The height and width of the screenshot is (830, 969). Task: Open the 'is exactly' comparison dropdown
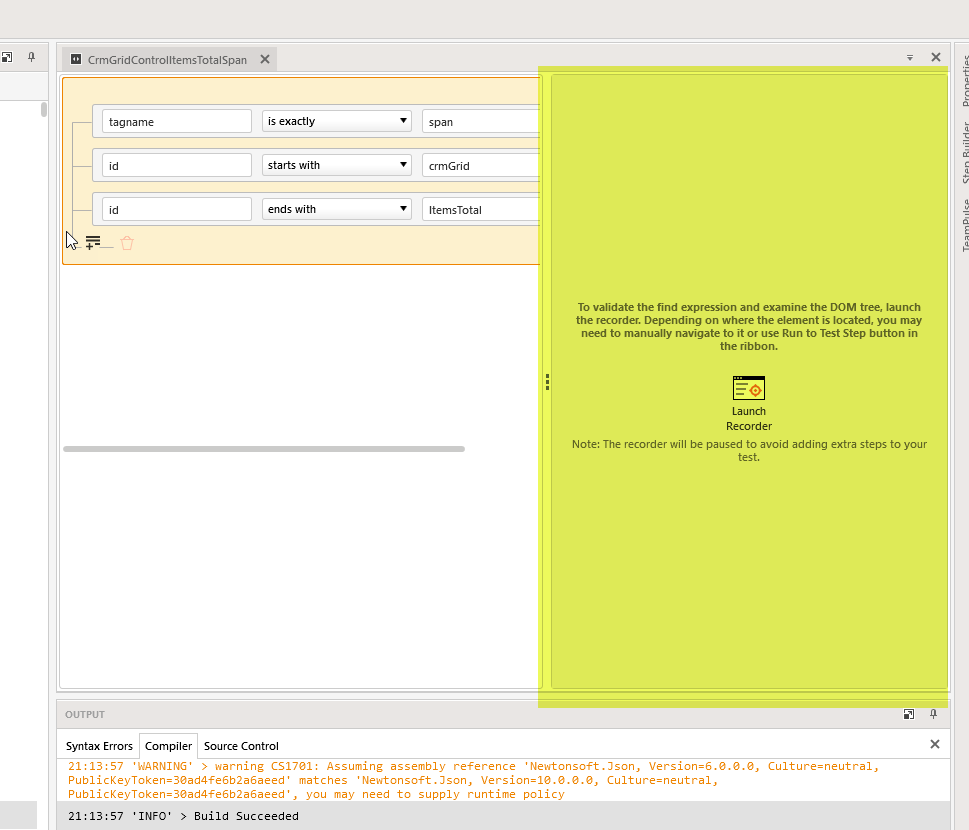pyautogui.click(x=336, y=121)
